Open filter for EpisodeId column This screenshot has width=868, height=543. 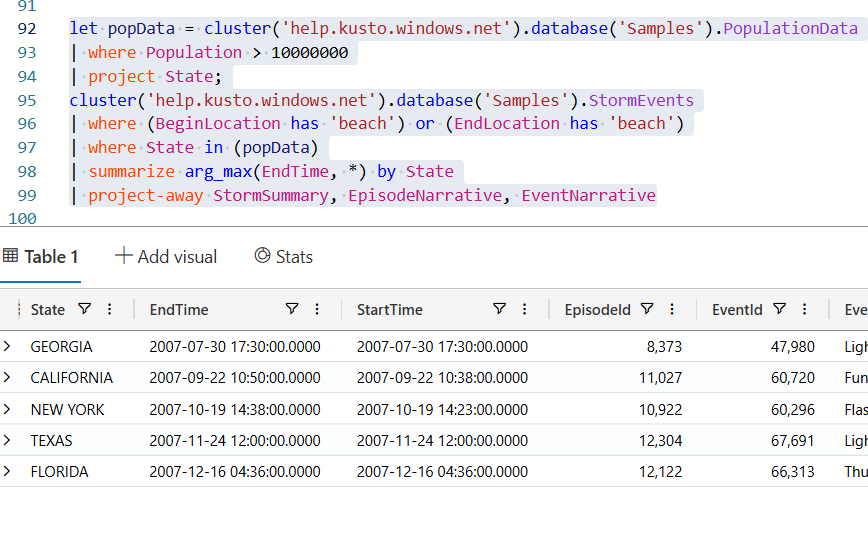647,310
